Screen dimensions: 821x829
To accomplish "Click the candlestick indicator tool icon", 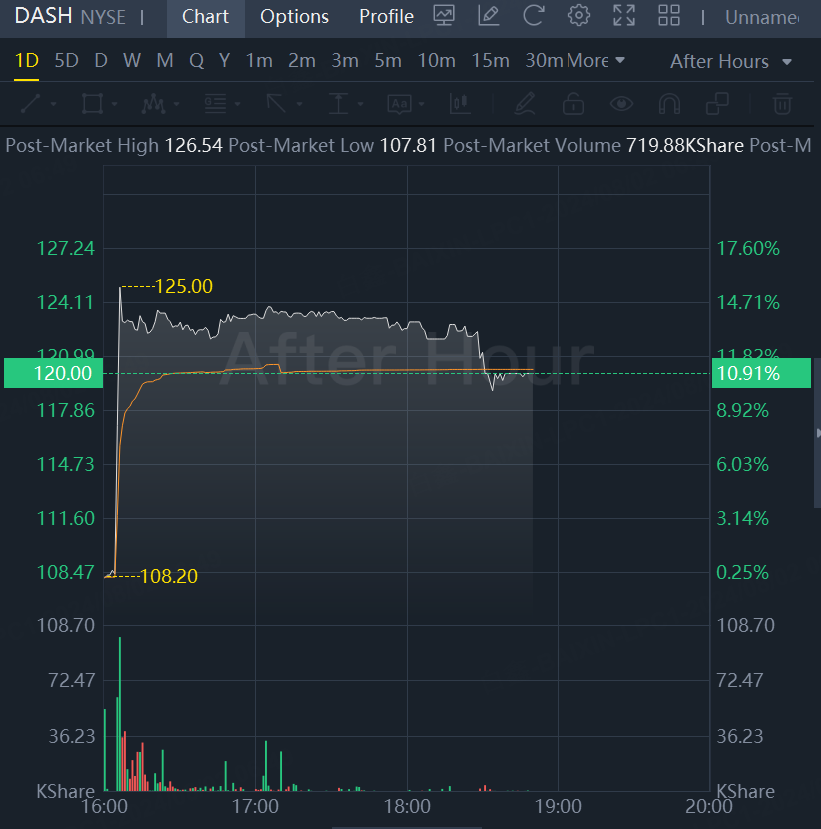I will [x=460, y=104].
